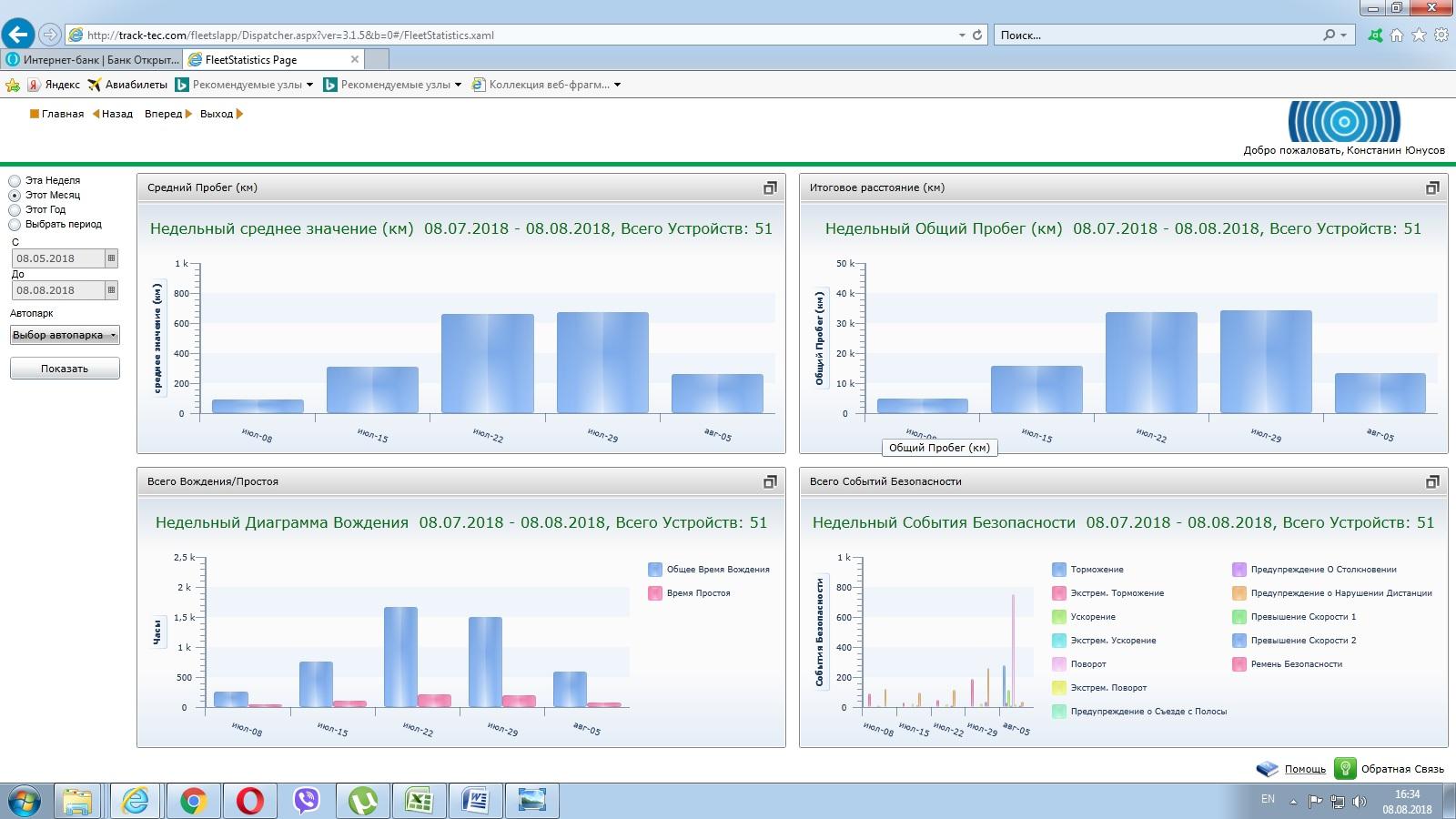
Task: Open calendar picker for the До date
Action: 112,290
